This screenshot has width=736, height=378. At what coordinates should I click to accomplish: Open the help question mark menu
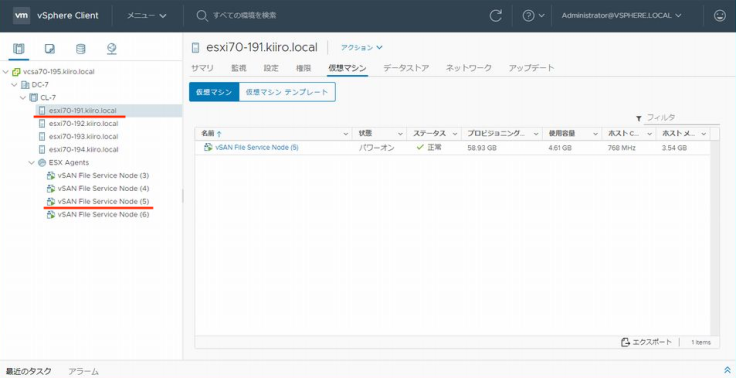[534, 15]
